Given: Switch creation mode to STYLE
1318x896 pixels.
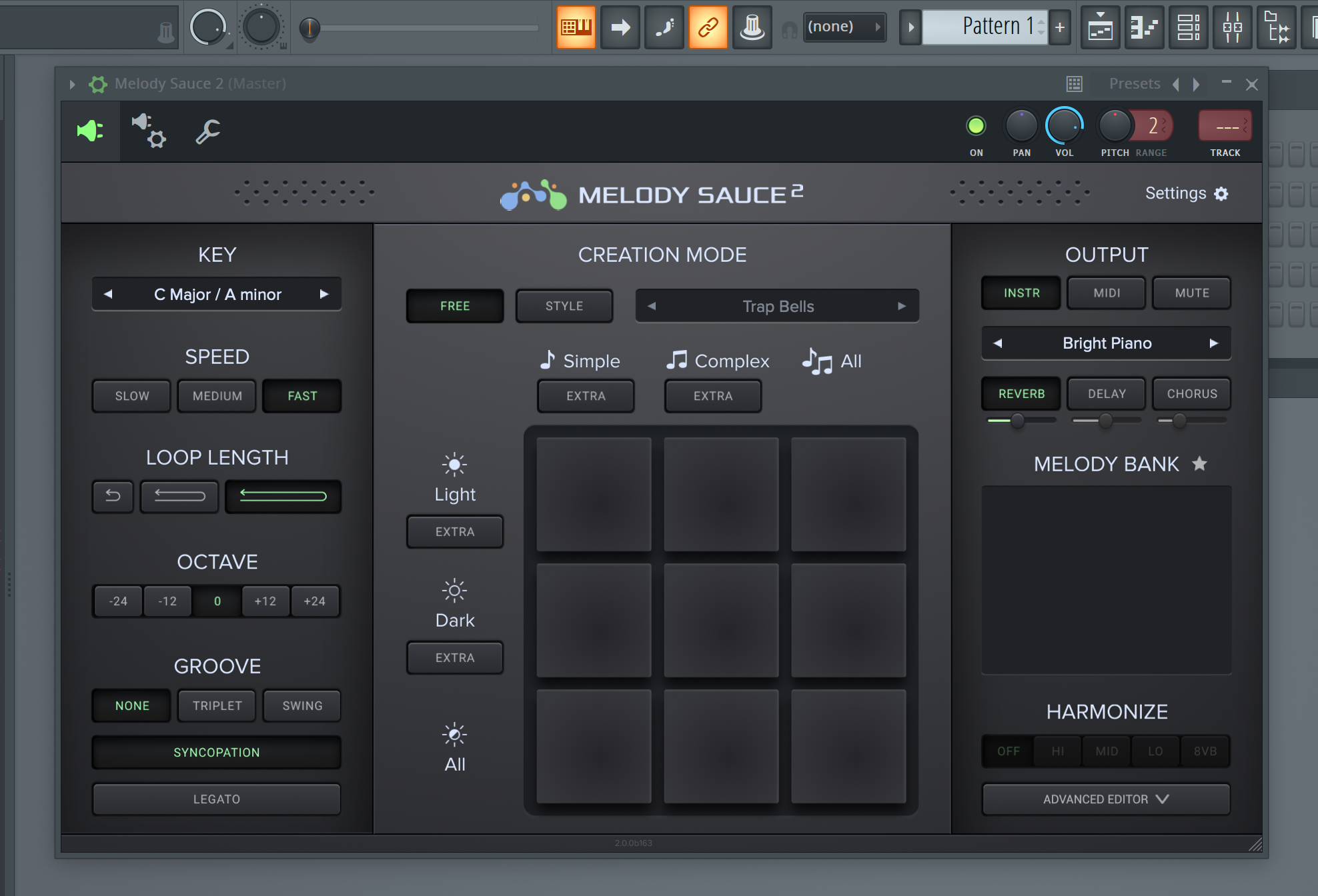Looking at the screenshot, I should click(x=564, y=306).
